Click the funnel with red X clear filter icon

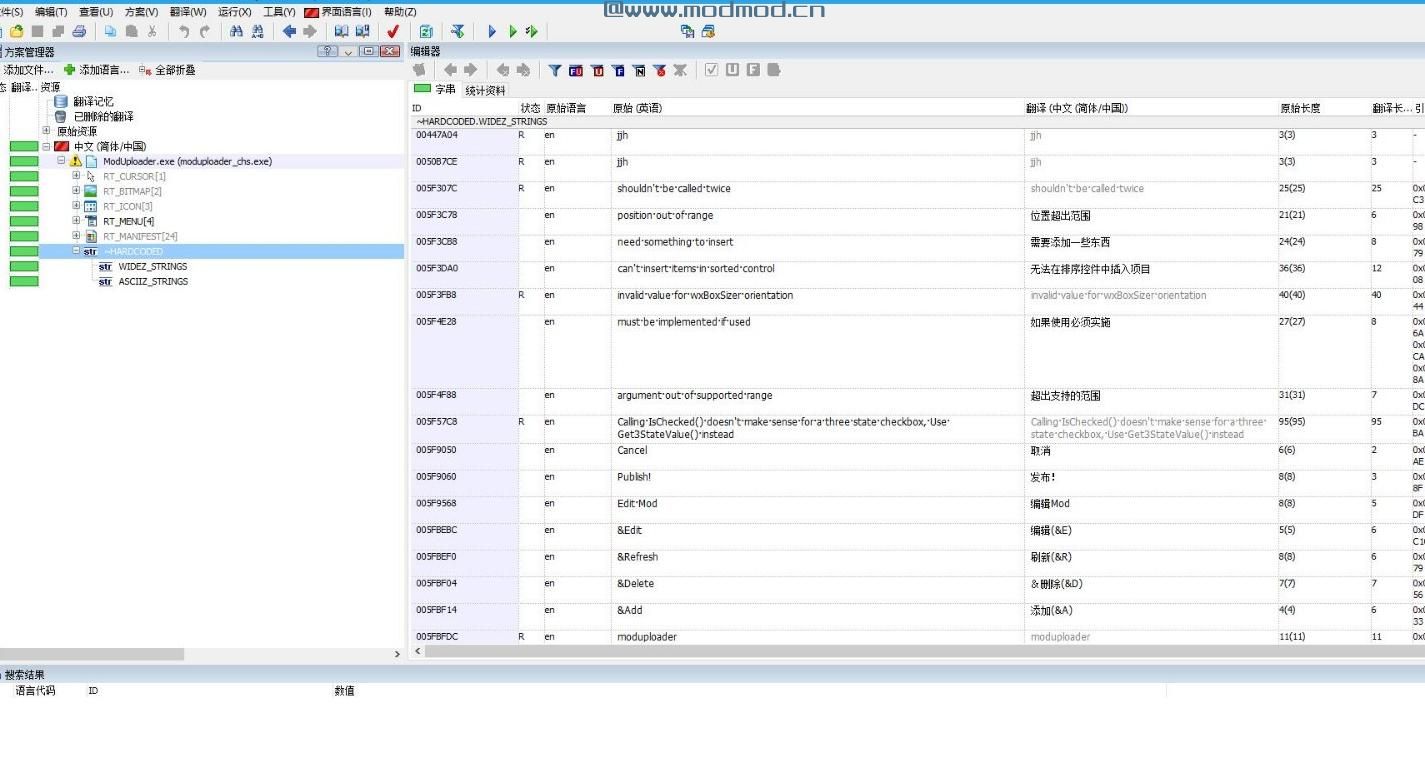click(x=660, y=70)
